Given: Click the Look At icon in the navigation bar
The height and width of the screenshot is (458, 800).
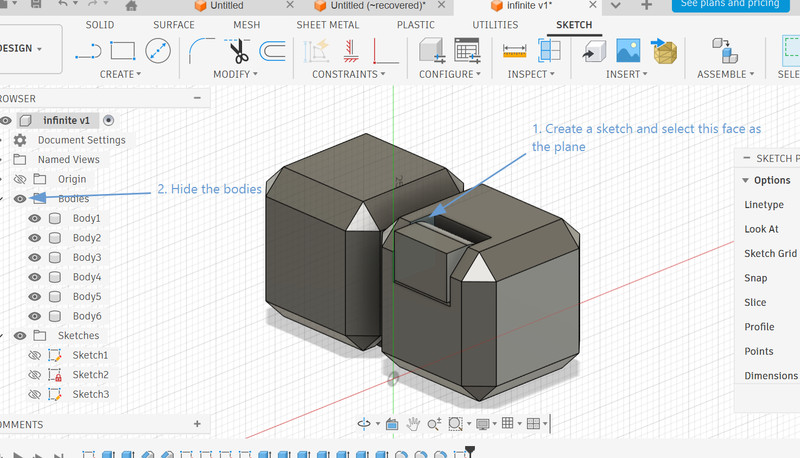Looking at the screenshot, I should click(392, 424).
